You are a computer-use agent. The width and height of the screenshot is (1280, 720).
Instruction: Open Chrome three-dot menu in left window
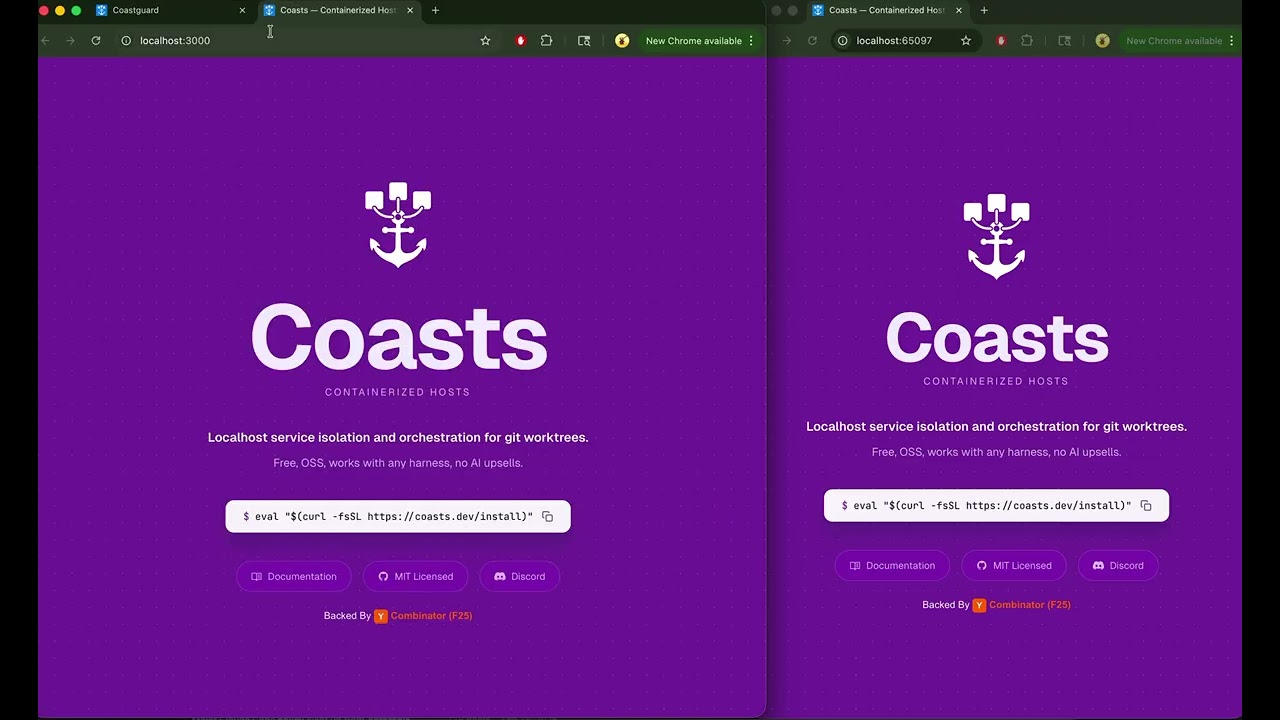(x=751, y=41)
